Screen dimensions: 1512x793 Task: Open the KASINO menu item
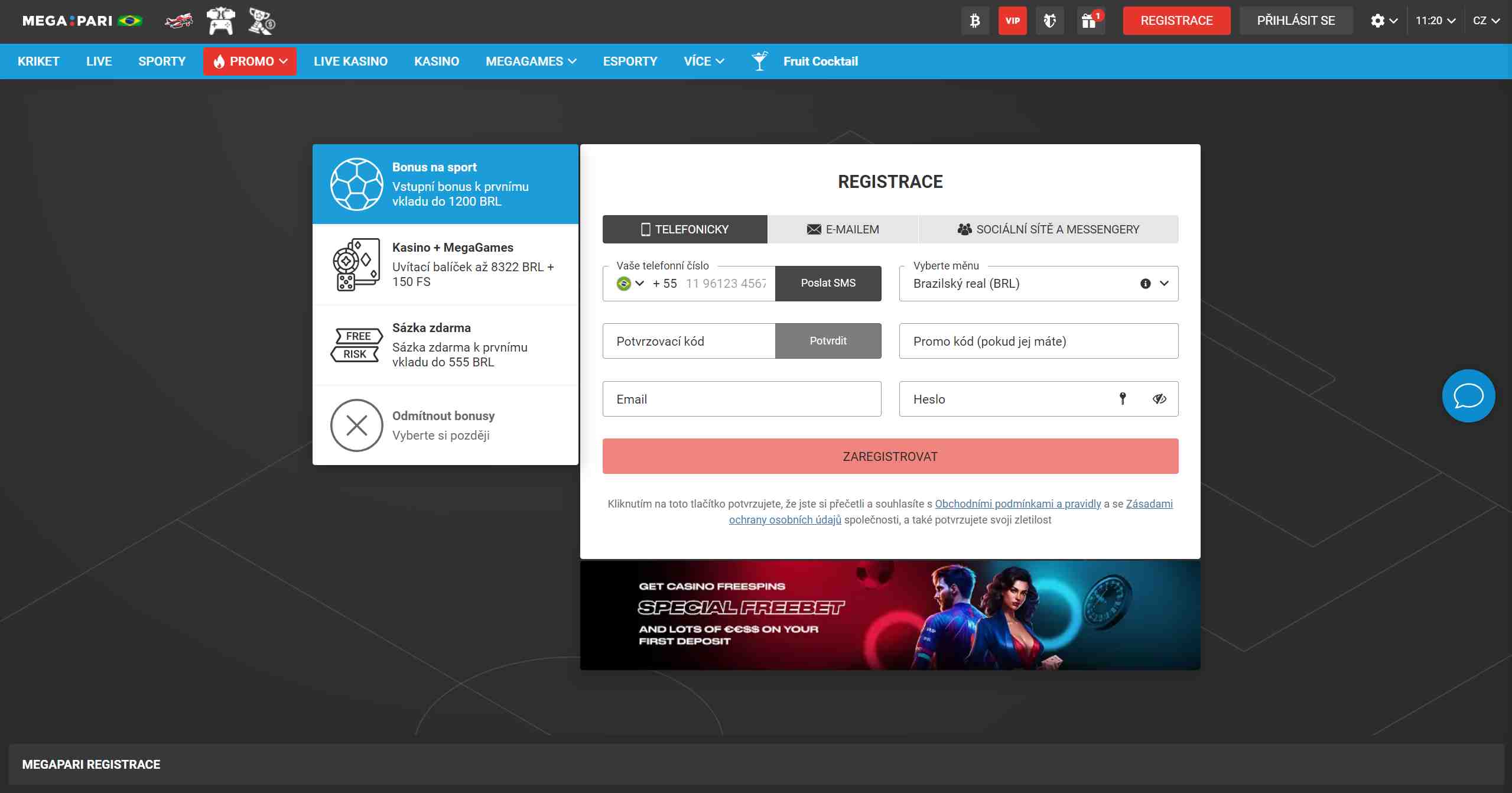point(437,61)
